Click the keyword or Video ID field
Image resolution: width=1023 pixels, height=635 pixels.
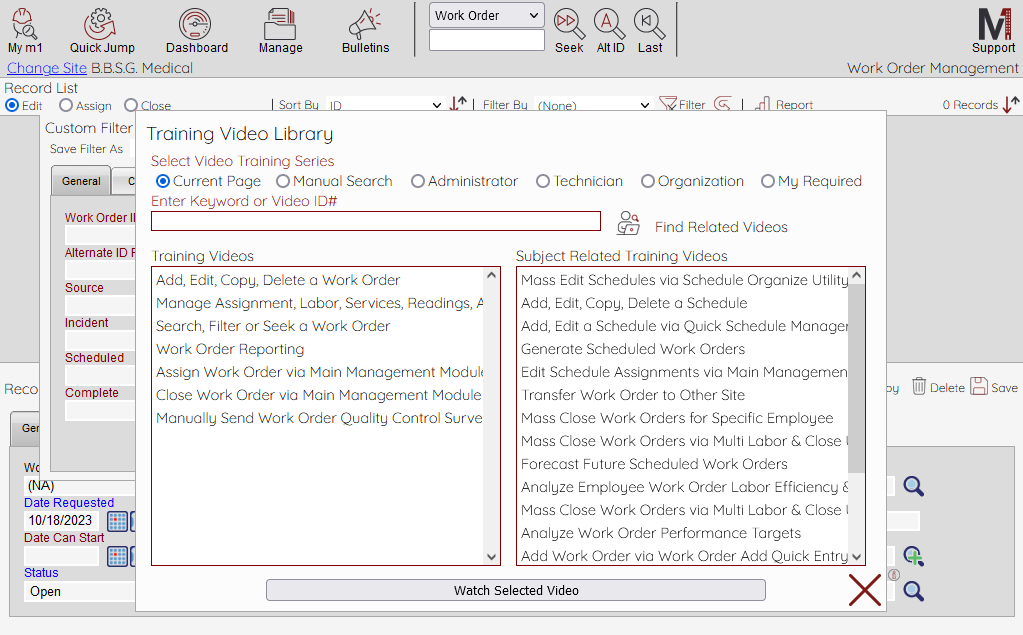(x=376, y=221)
